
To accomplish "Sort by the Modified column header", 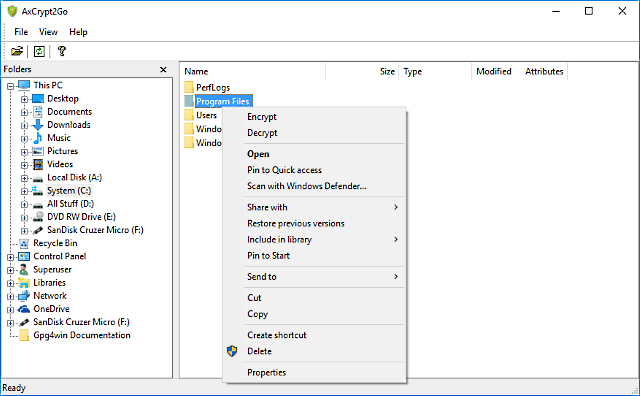I will coord(493,72).
